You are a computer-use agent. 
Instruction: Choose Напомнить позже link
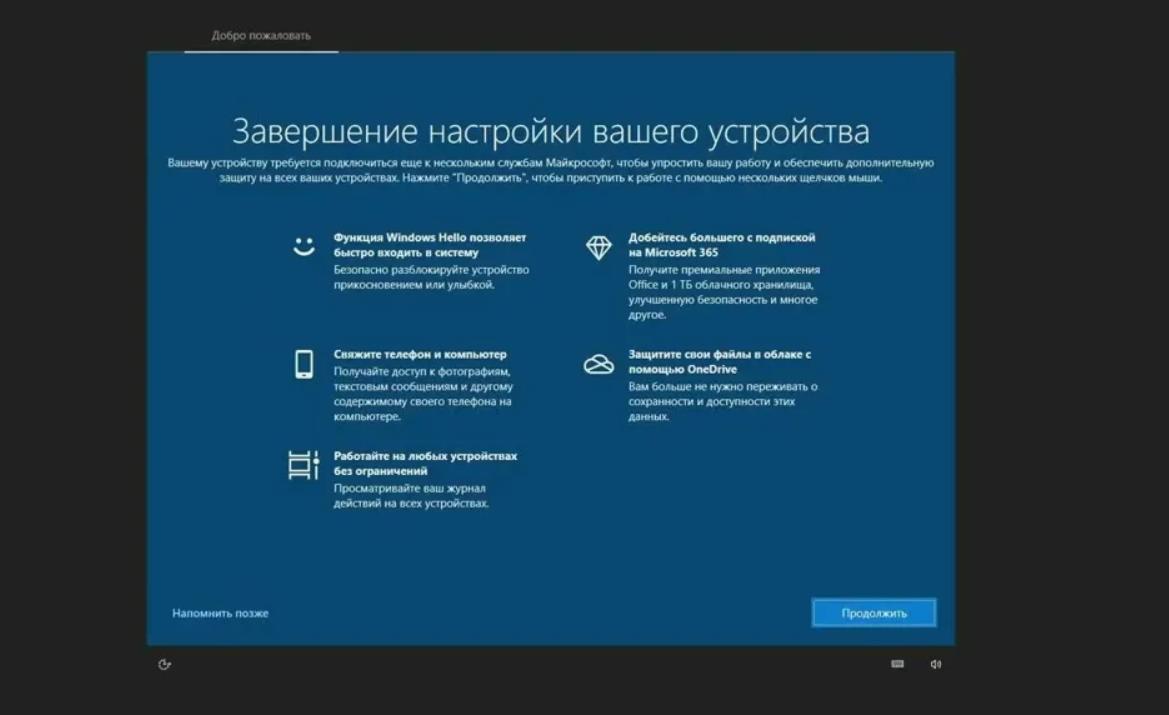tap(220, 613)
